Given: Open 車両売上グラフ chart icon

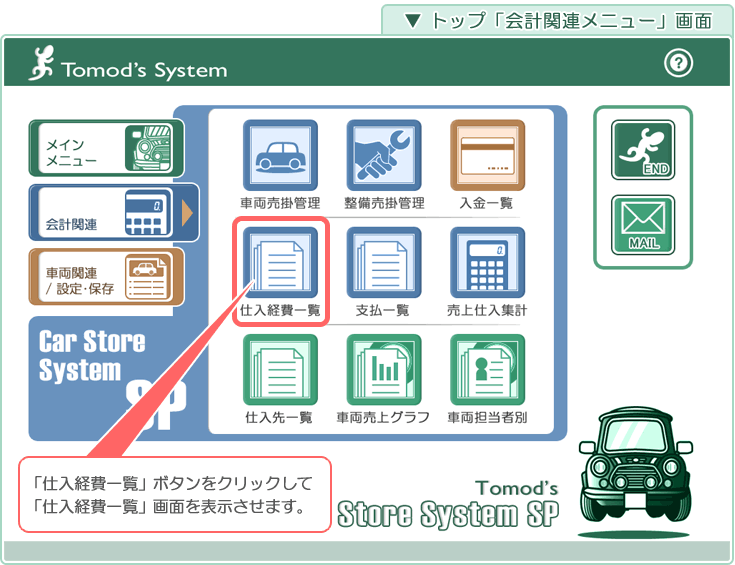Looking at the screenshot, I should click(384, 369).
